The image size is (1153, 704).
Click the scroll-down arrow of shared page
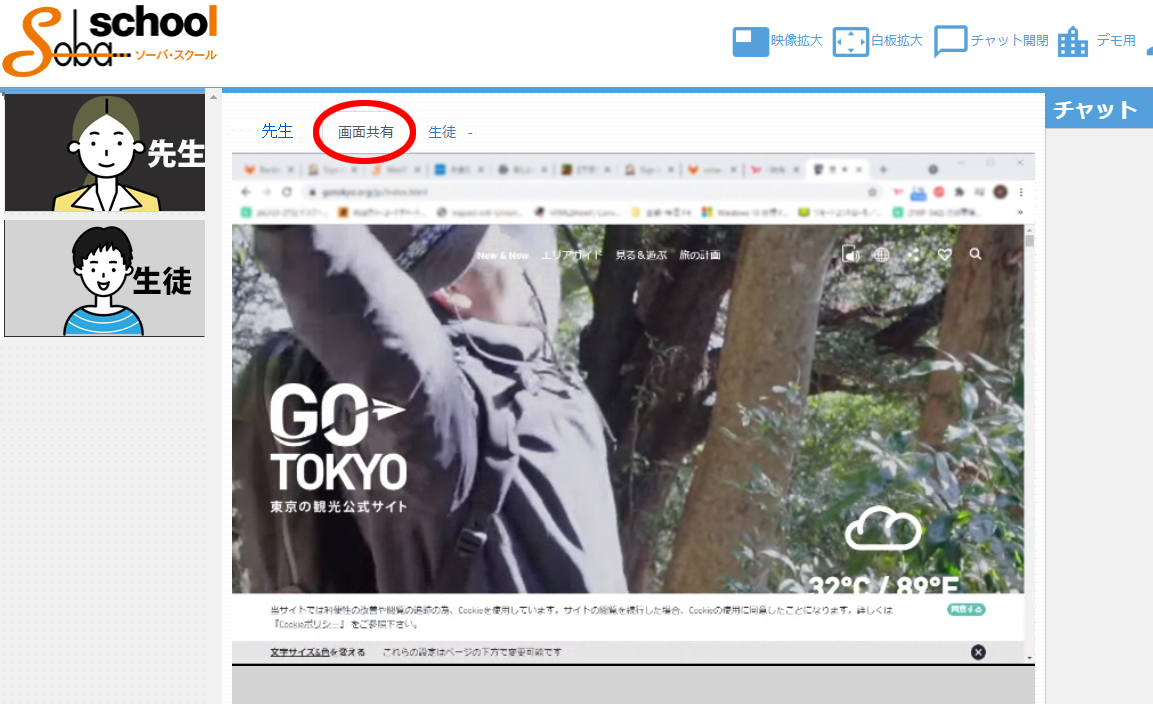(1029, 658)
